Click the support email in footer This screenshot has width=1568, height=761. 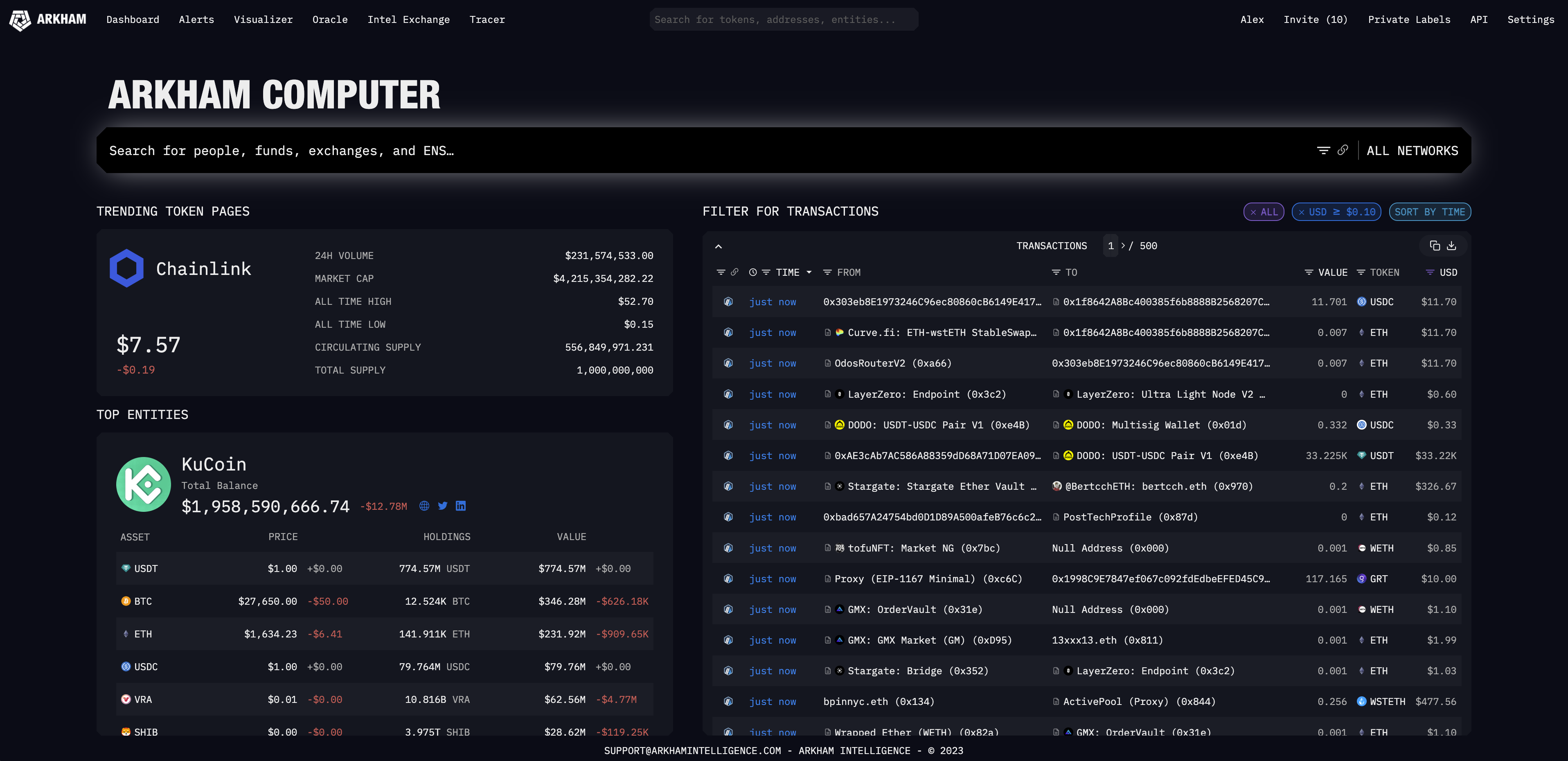[x=692, y=751]
